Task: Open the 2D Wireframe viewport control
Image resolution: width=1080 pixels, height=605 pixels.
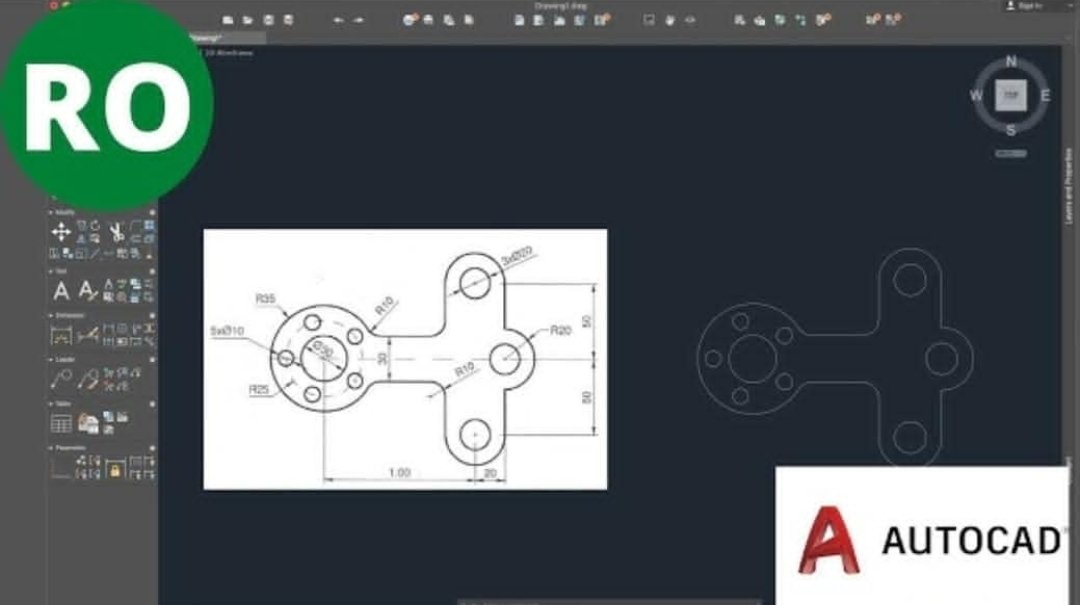Action: pos(223,53)
